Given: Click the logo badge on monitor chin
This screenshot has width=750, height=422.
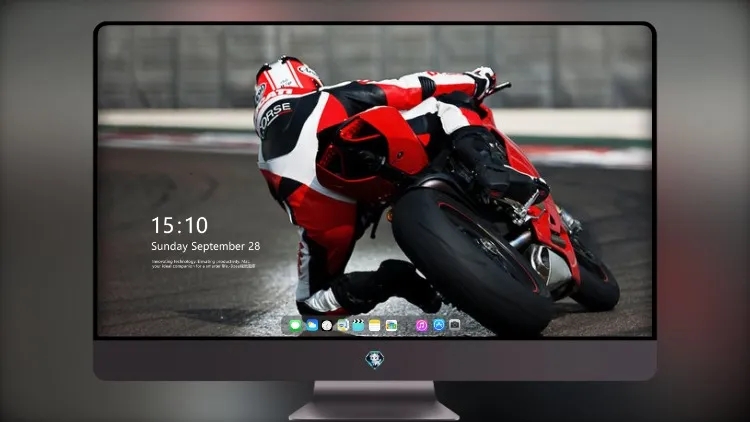Looking at the screenshot, I should coord(375,359).
